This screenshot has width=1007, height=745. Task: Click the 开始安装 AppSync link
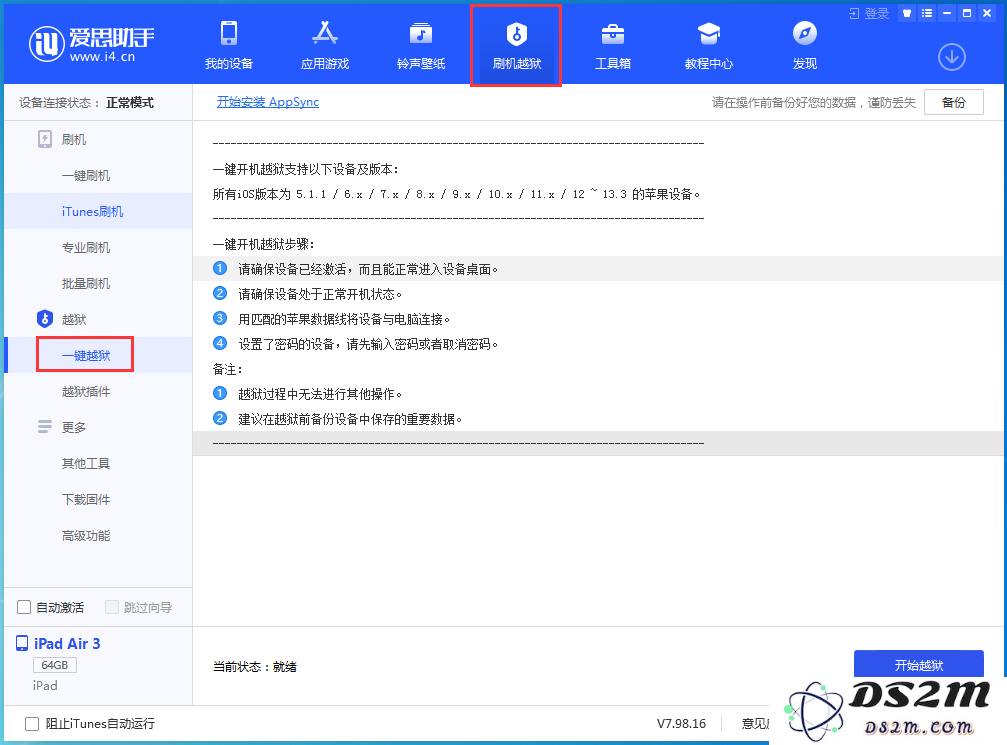(268, 101)
